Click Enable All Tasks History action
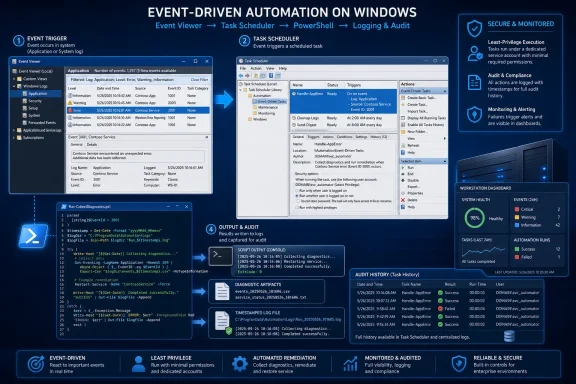576x384 pixels. tap(426, 125)
